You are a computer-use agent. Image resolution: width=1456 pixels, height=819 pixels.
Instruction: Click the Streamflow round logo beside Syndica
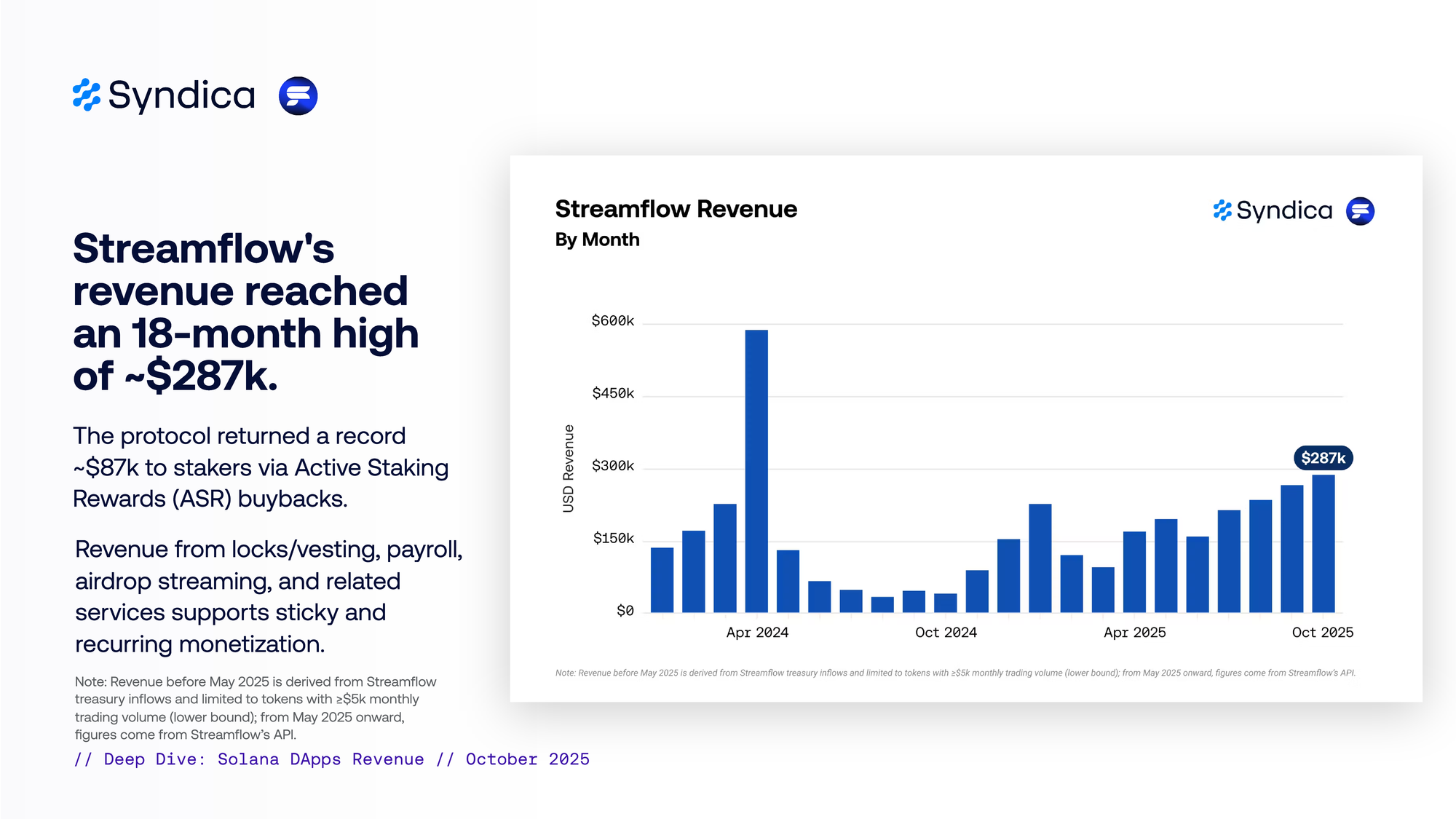click(298, 96)
